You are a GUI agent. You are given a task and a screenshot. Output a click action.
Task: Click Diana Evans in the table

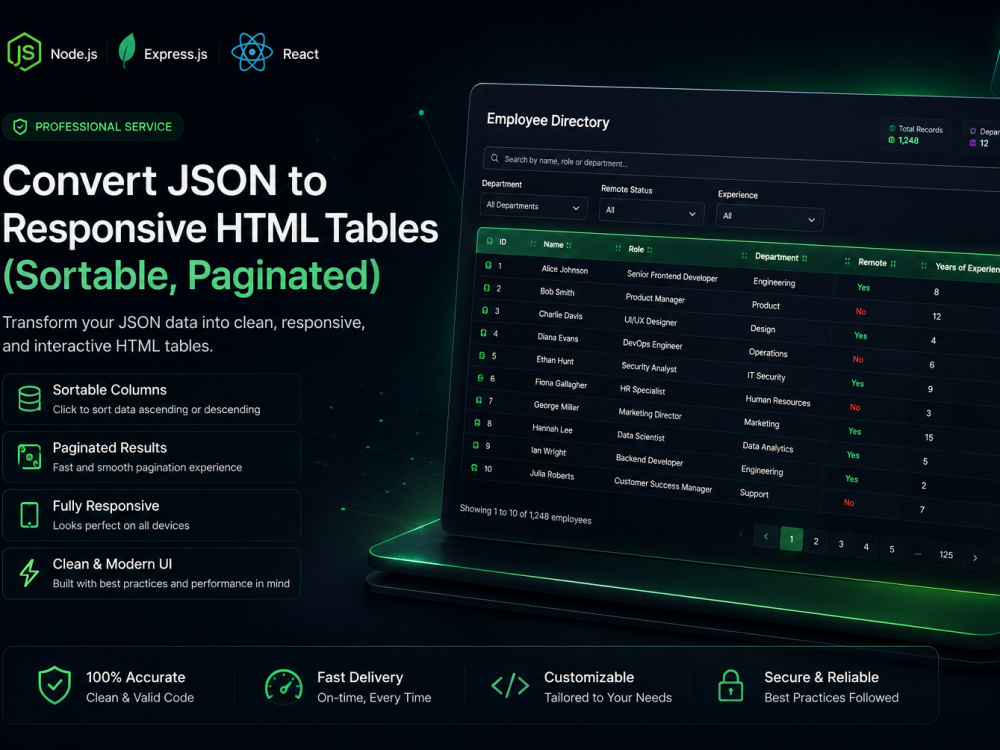(x=557, y=337)
